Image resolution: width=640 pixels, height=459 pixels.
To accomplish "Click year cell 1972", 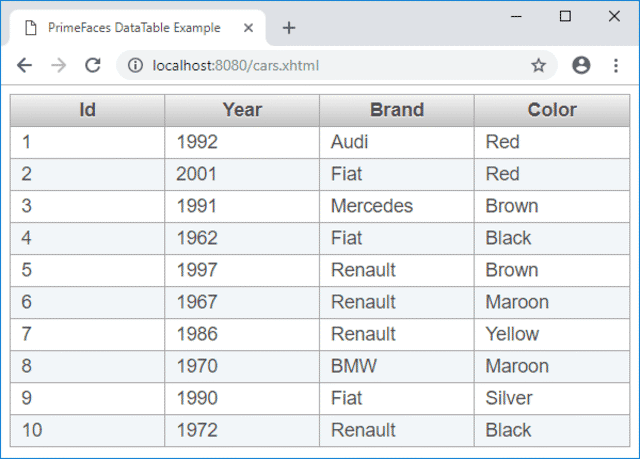I will (x=242, y=430).
